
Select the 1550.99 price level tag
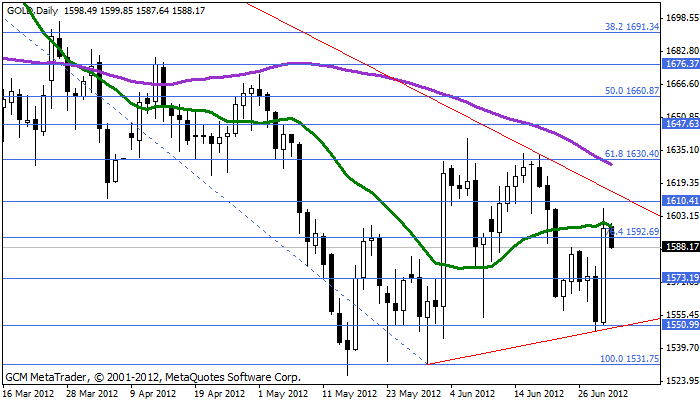[680, 325]
